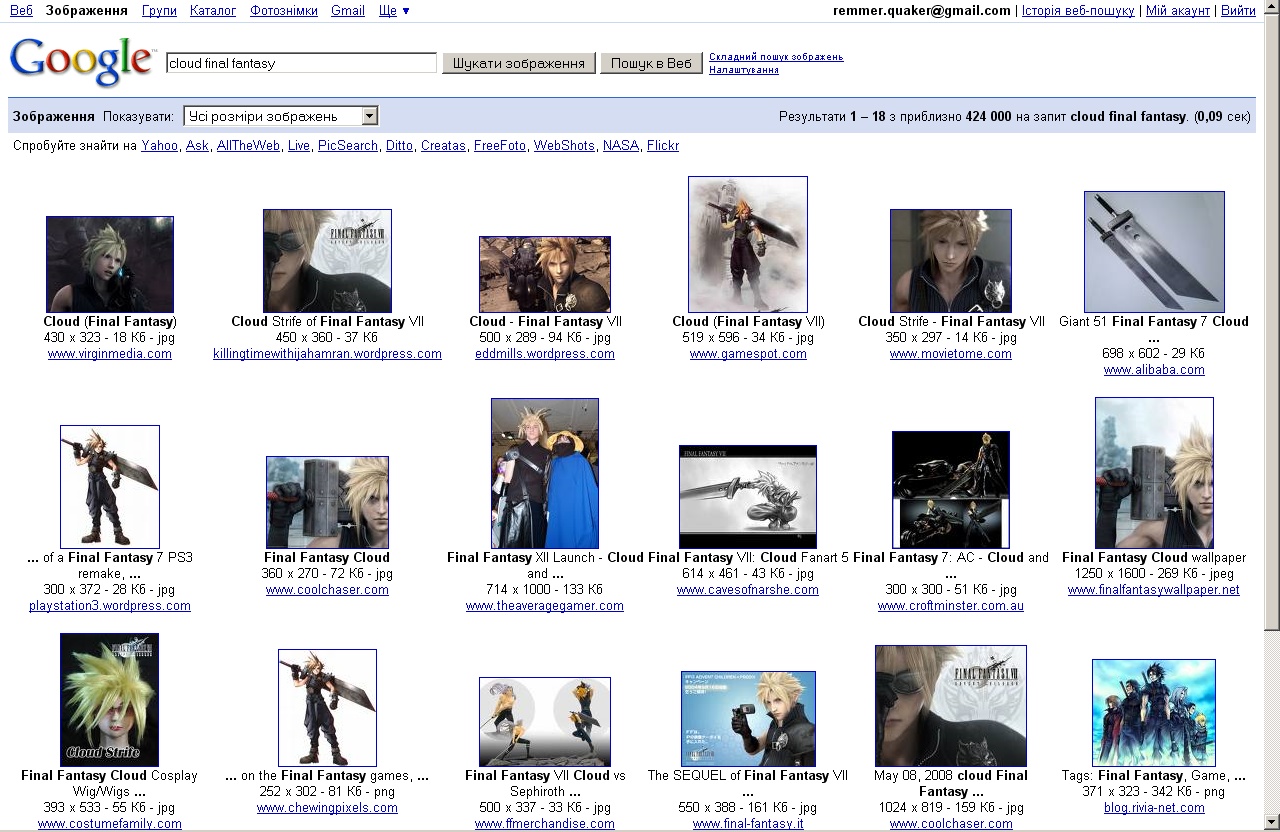Open the virginmedia.com Cloud thumbnail
Screen dimensions: 1280x832
click(x=110, y=264)
